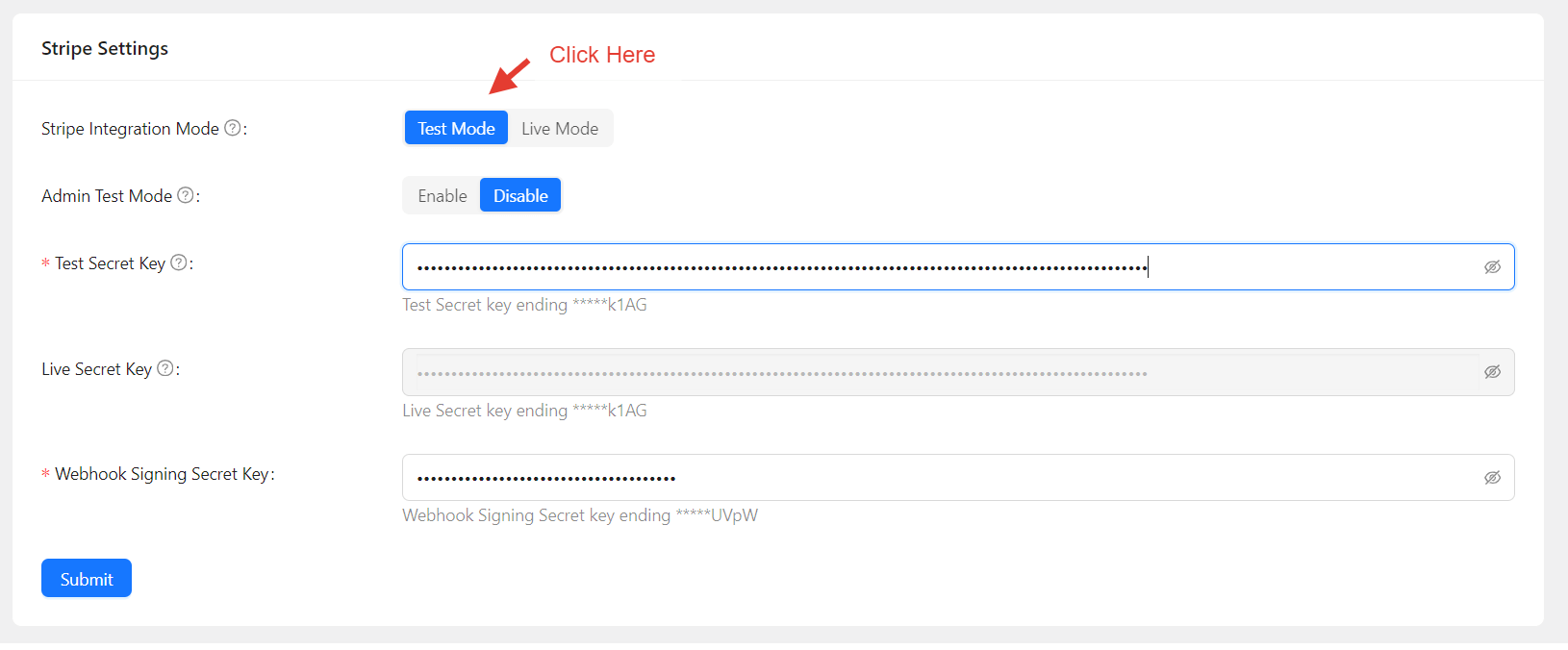
Task: Click help icon beside Admin Test Mode
Action: coord(186,195)
